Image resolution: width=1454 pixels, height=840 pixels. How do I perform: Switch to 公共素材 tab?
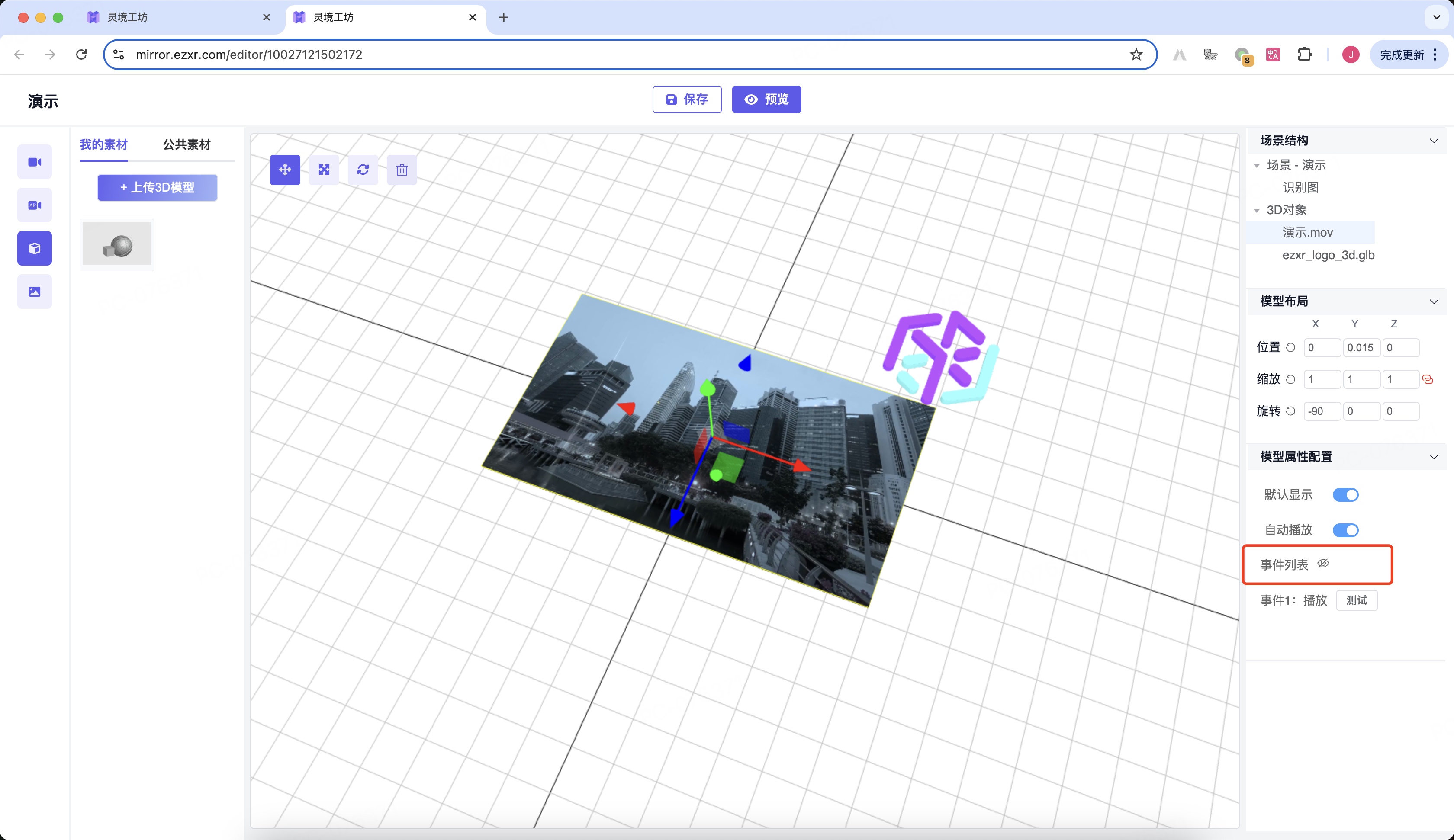187,144
